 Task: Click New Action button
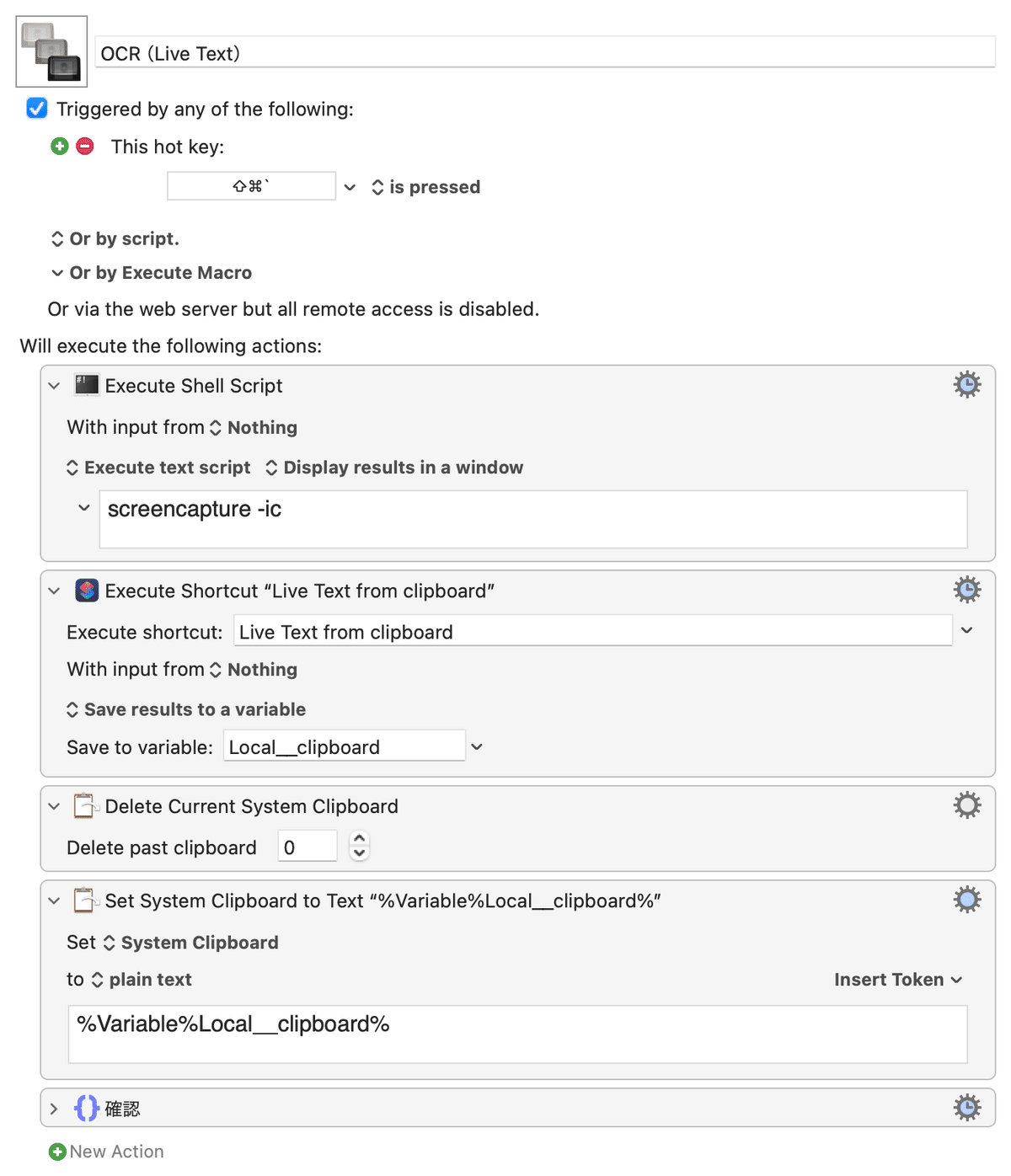point(106,1152)
